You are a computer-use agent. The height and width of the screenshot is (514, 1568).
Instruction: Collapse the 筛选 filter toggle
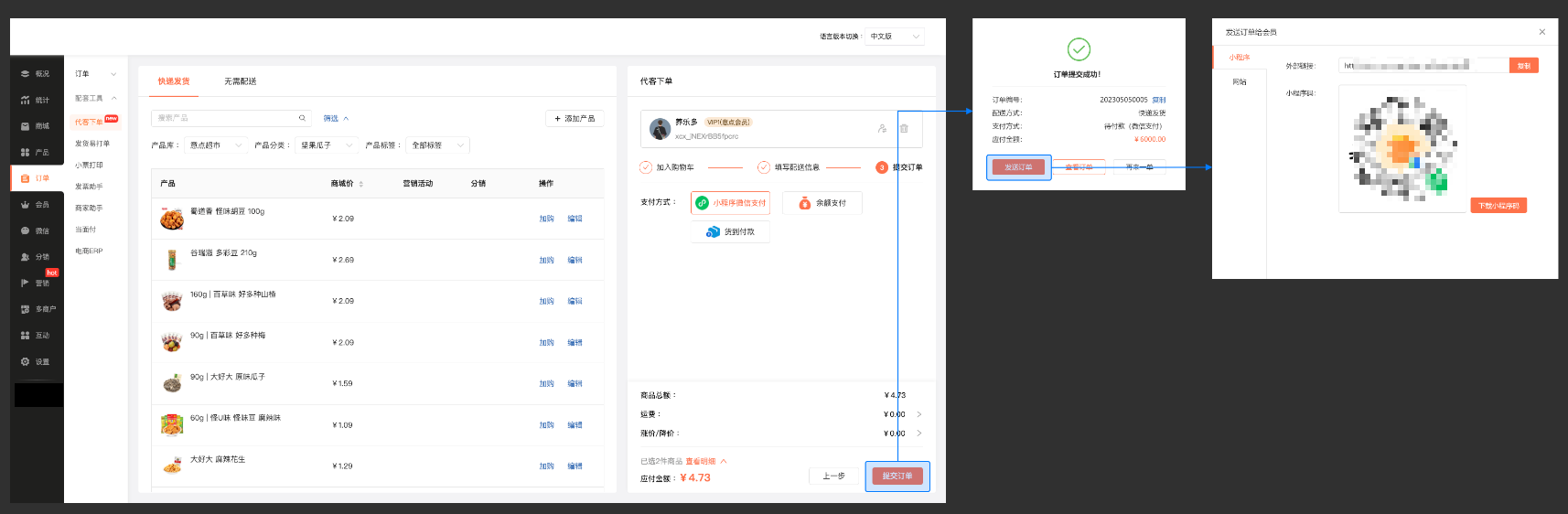[x=336, y=119]
